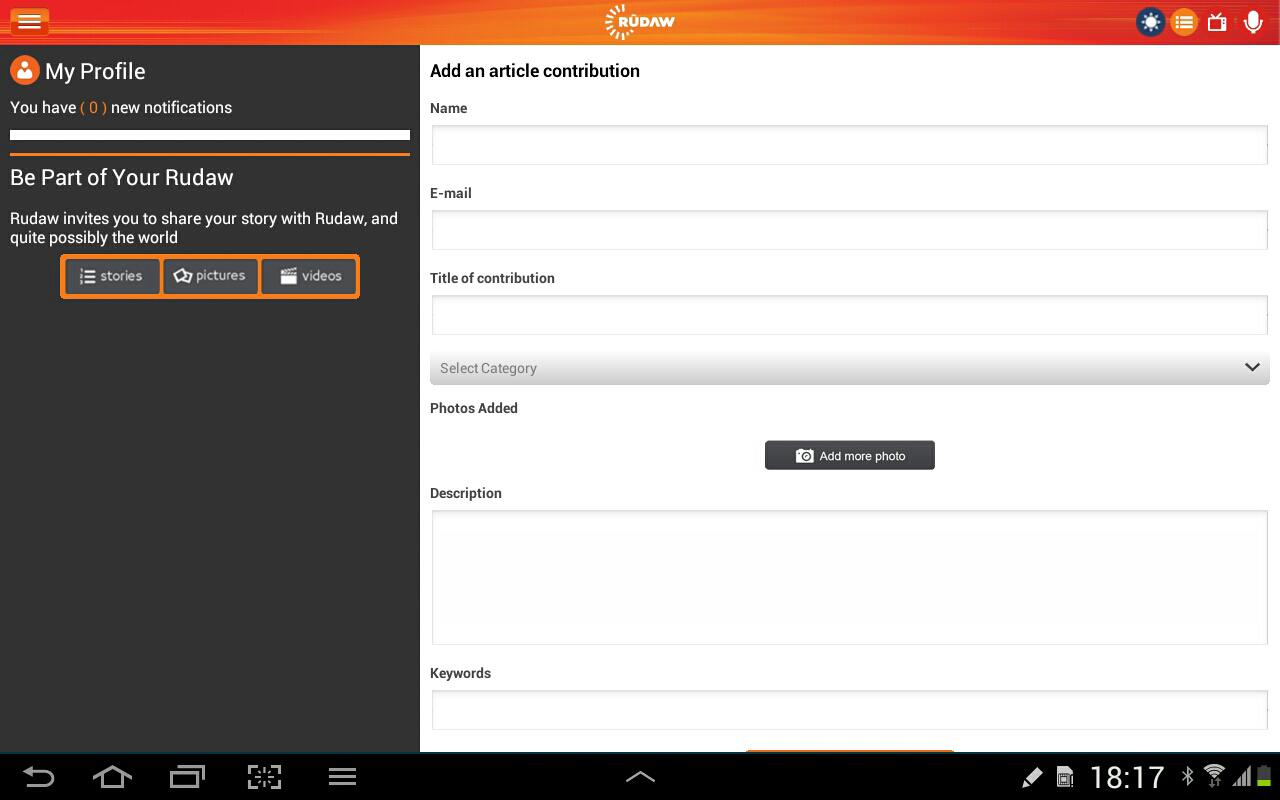Expand the Select Category dropdown
Screen dimensions: 1280x800
click(x=850, y=368)
